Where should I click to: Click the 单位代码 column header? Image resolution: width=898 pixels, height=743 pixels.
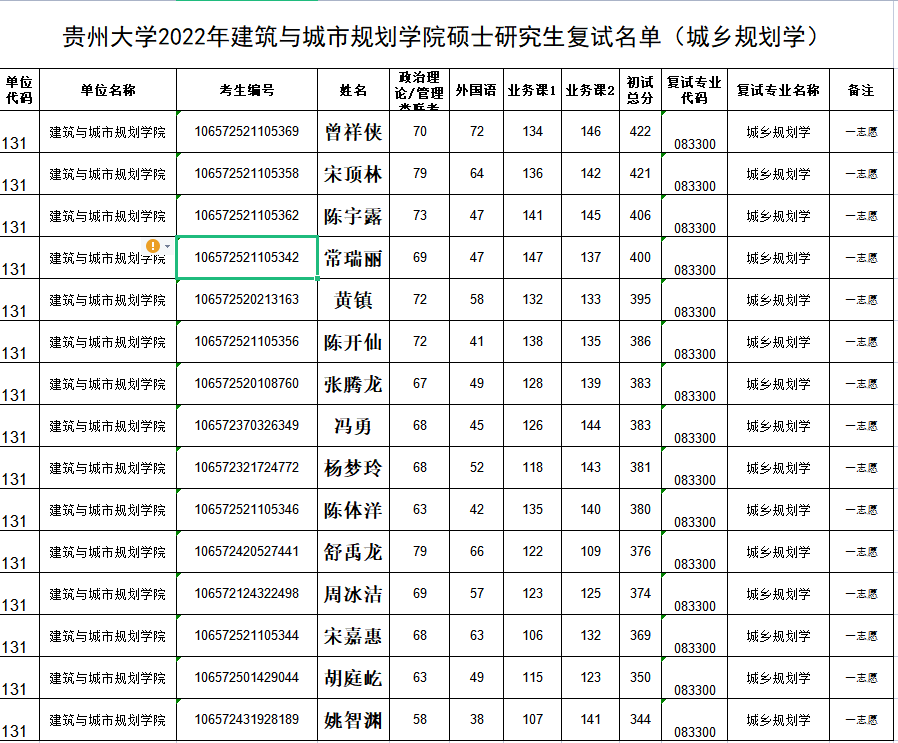(x=19, y=90)
